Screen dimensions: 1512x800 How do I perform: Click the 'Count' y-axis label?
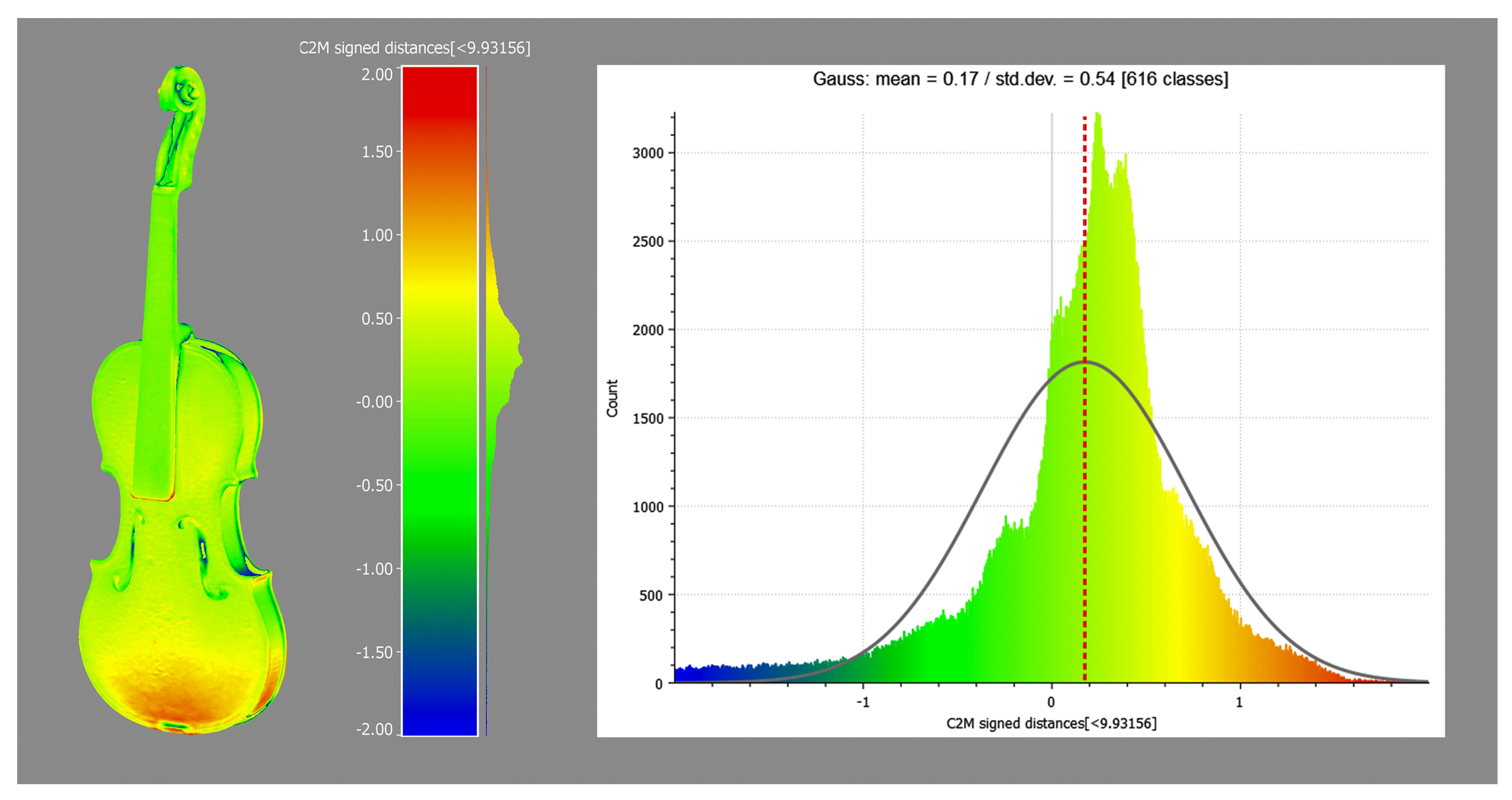612,398
